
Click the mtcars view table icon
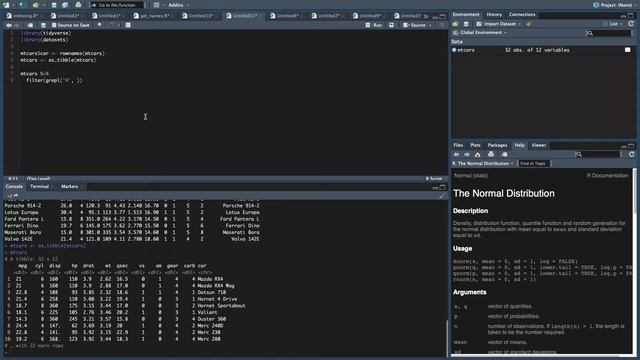628,50
